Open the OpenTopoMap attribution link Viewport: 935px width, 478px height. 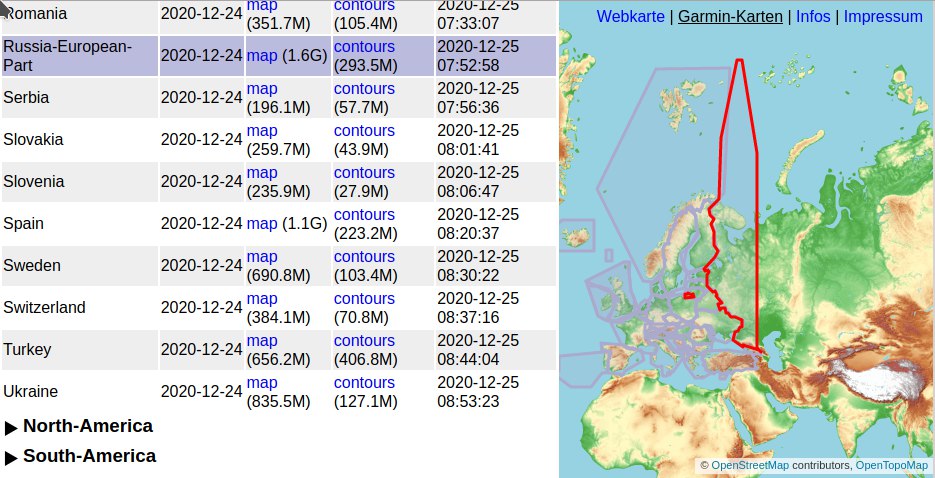[x=891, y=465]
